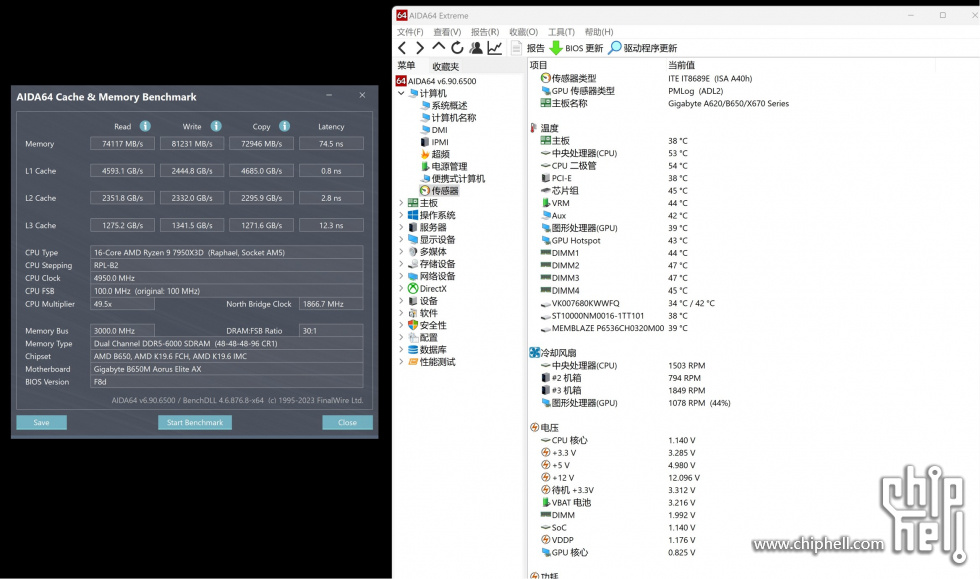Select the VBAT 电池 voltage row
The height and width of the screenshot is (579, 980).
(x=618, y=503)
